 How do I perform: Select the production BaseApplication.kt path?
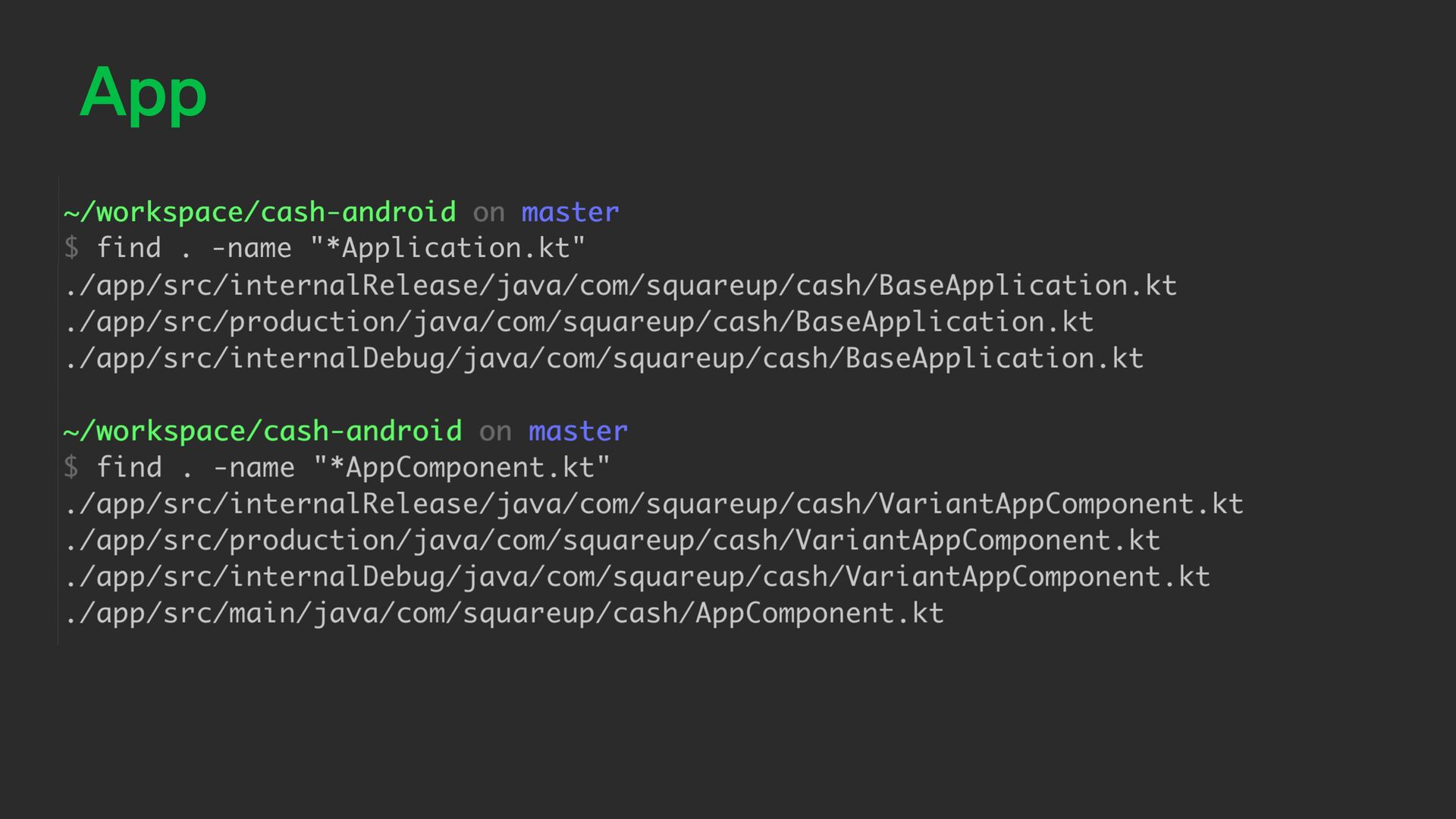579,322
